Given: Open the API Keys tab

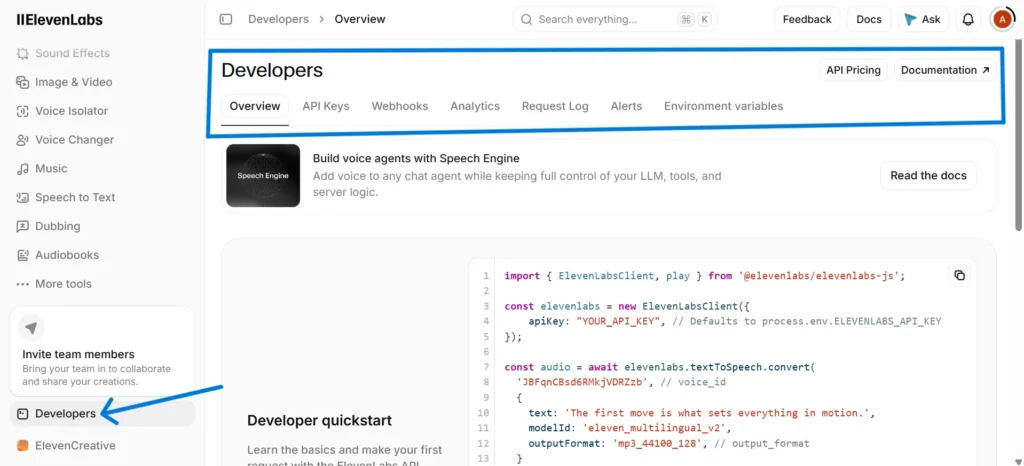Looking at the screenshot, I should pyautogui.click(x=326, y=106).
